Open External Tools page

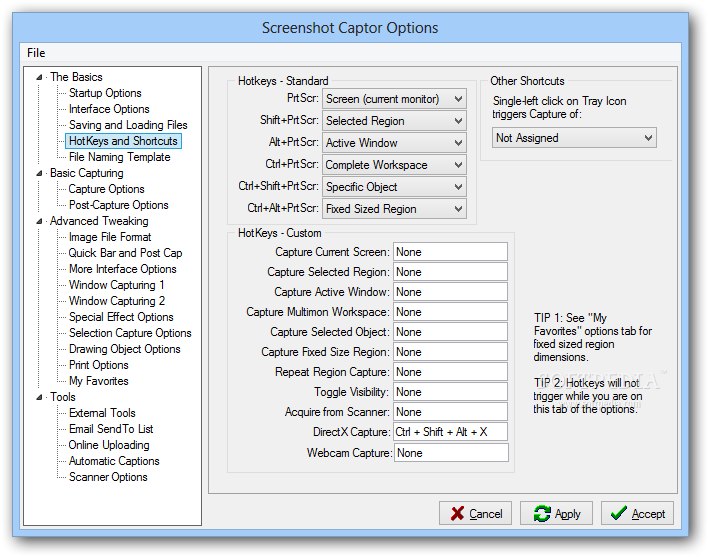pyautogui.click(x=102, y=413)
